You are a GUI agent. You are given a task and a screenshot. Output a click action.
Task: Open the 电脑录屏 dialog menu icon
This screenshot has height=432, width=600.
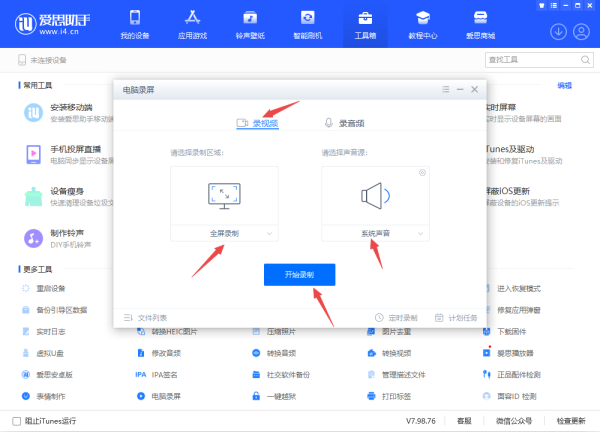click(445, 90)
